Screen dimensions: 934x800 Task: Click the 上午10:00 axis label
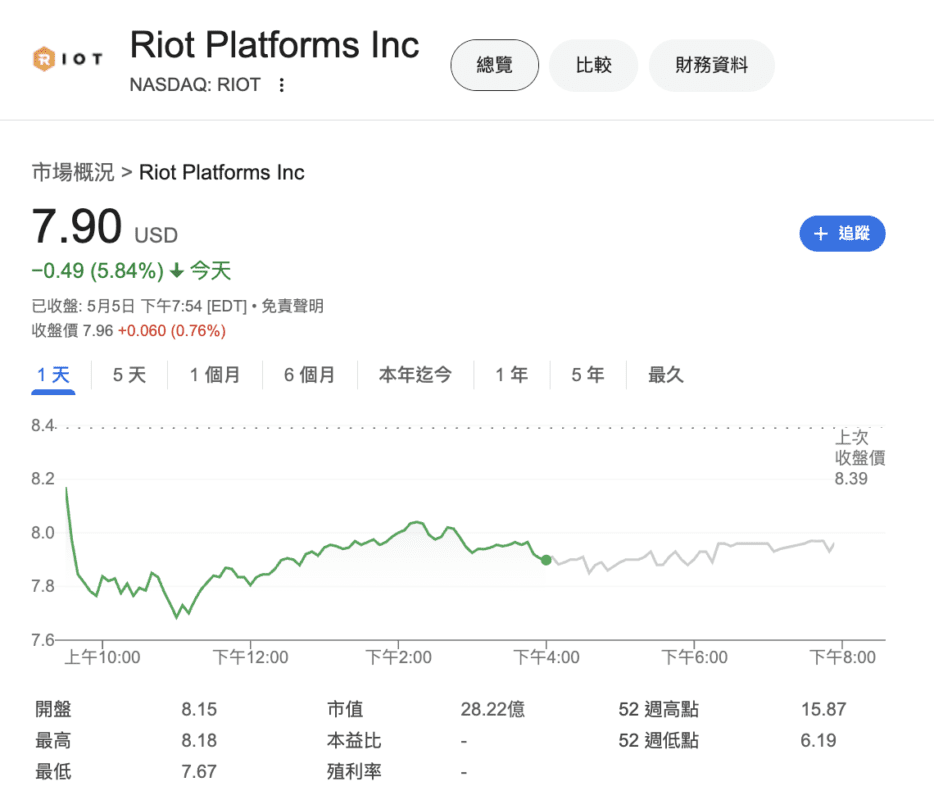point(102,657)
